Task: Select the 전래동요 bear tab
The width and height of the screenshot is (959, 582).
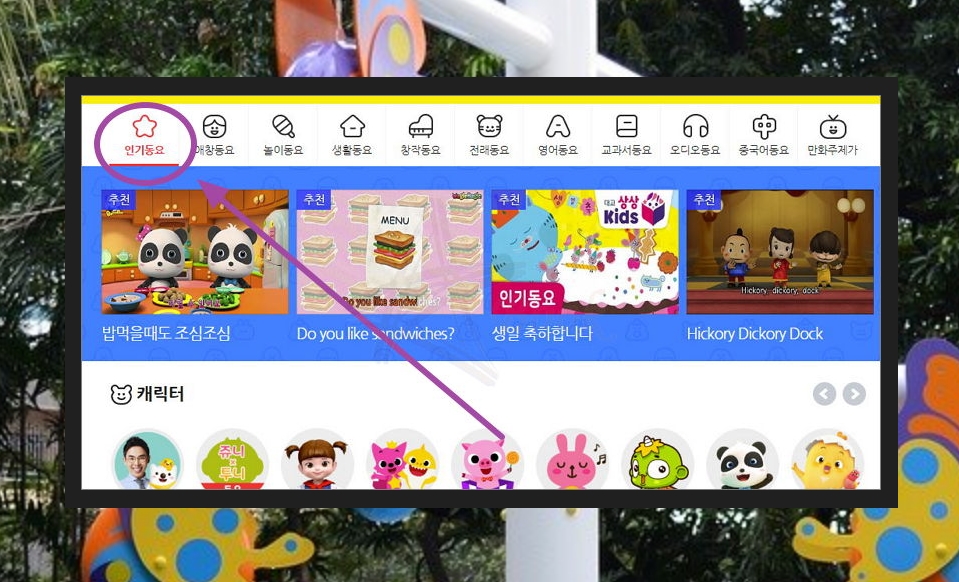Action: point(489,136)
